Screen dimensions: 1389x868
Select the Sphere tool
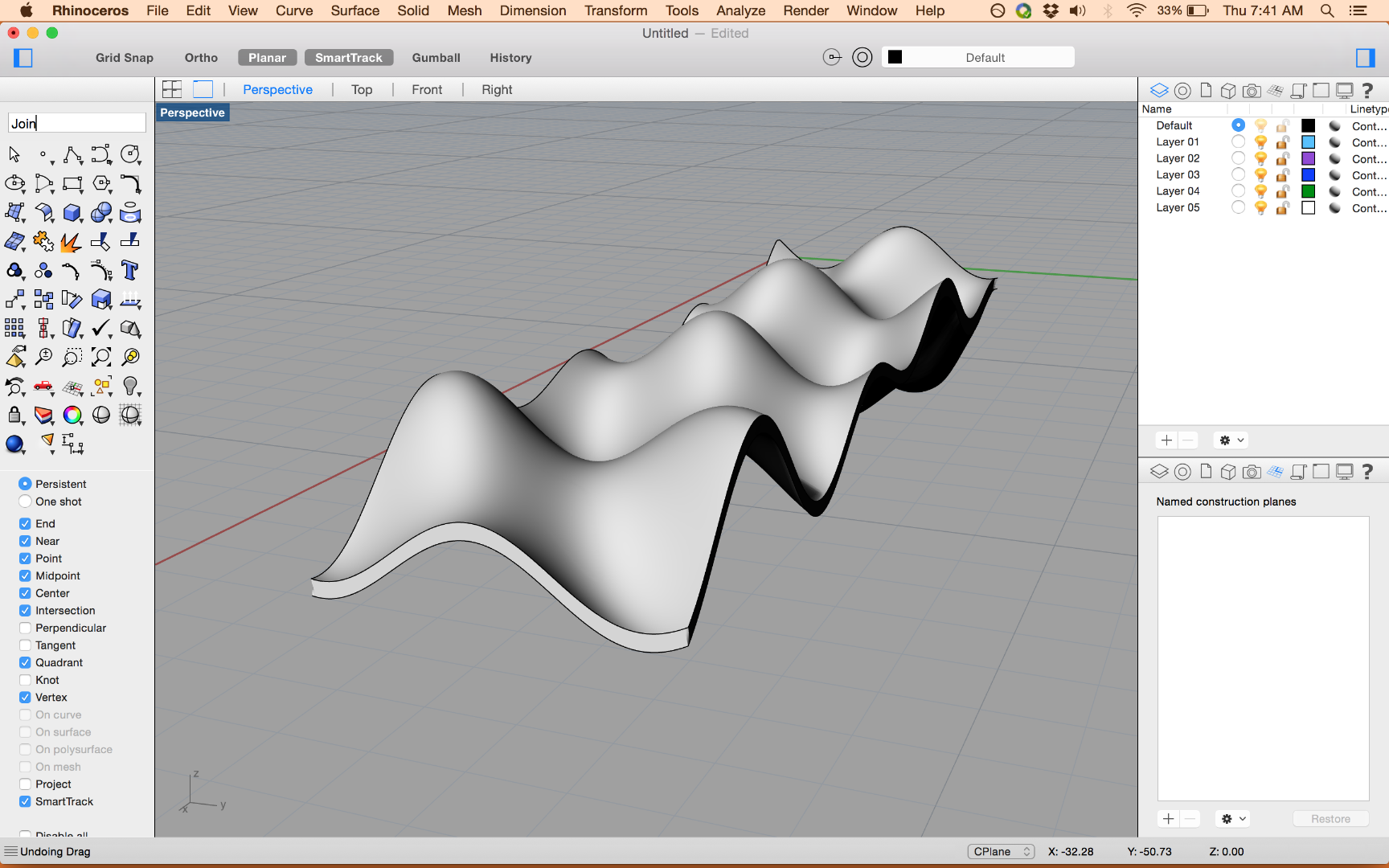[x=101, y=213]
